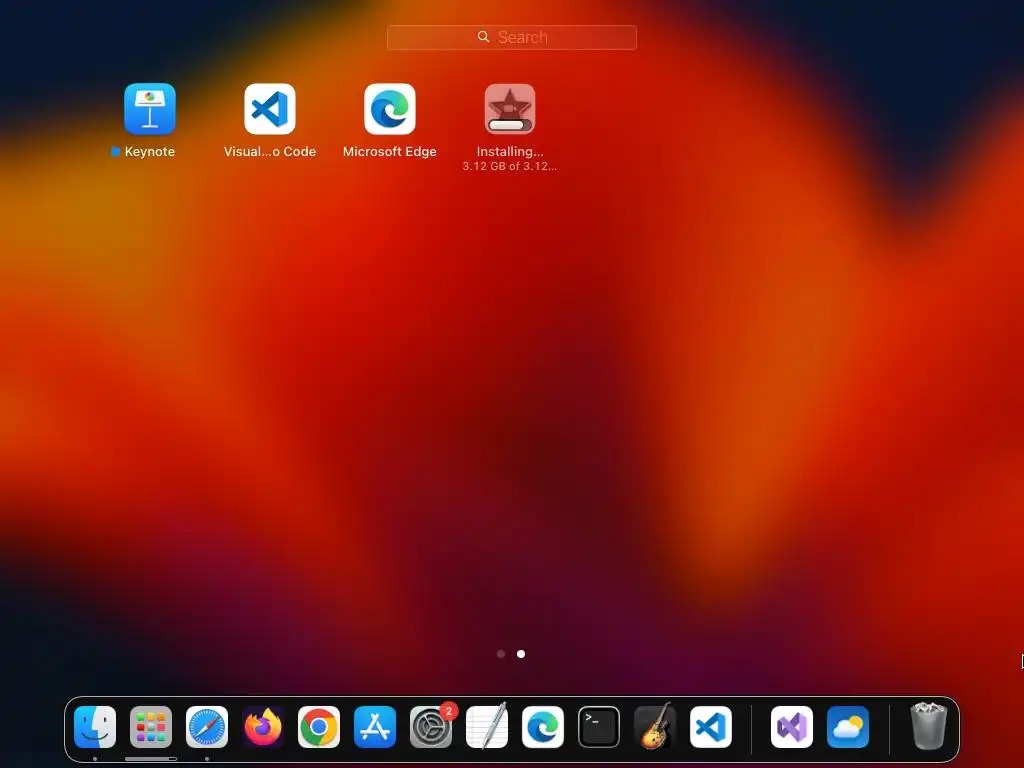
Task: Open System Preferences with badge in Dock
Action: [431, 727]
